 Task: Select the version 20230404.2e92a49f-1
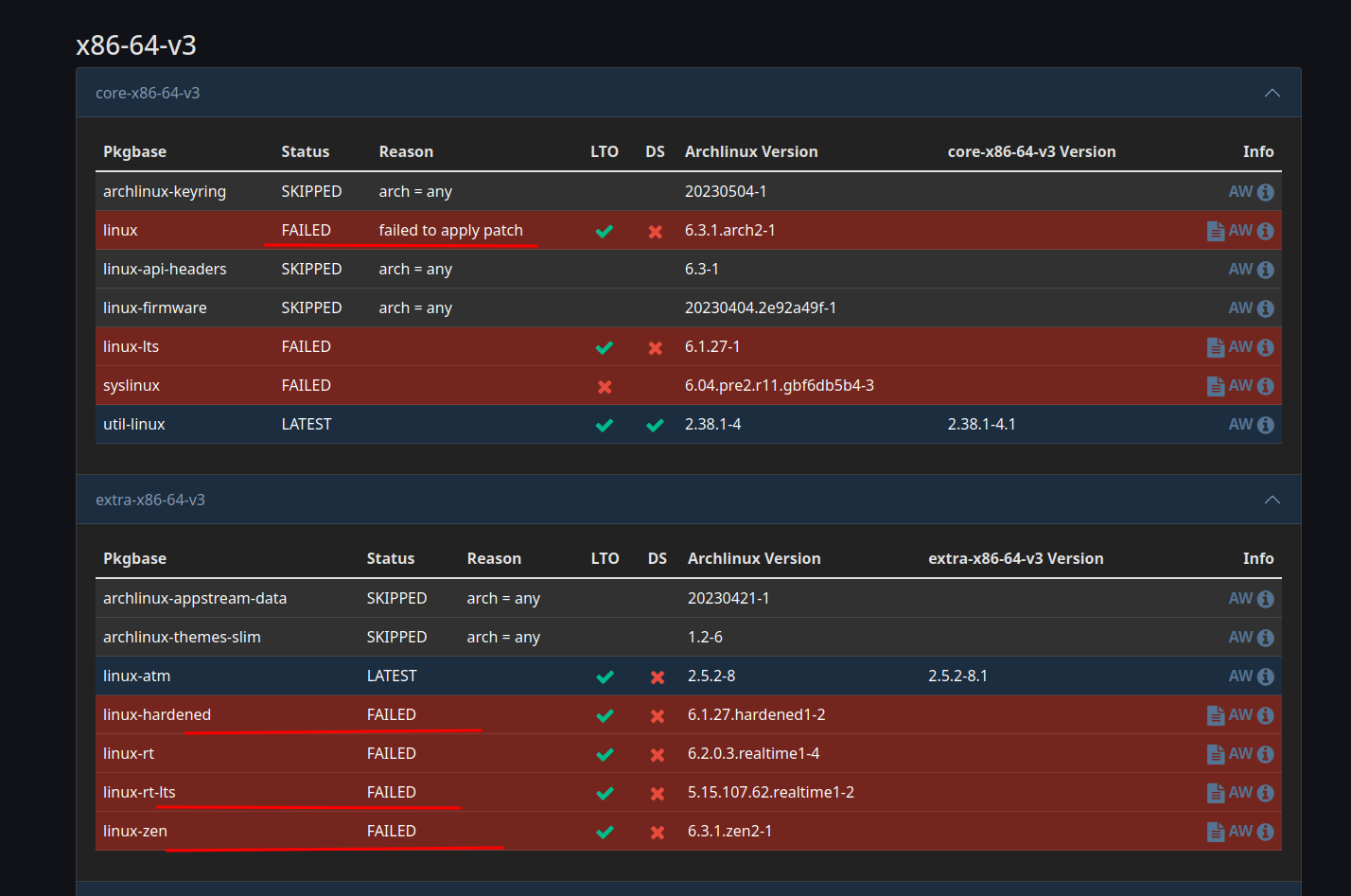[761, 307]
